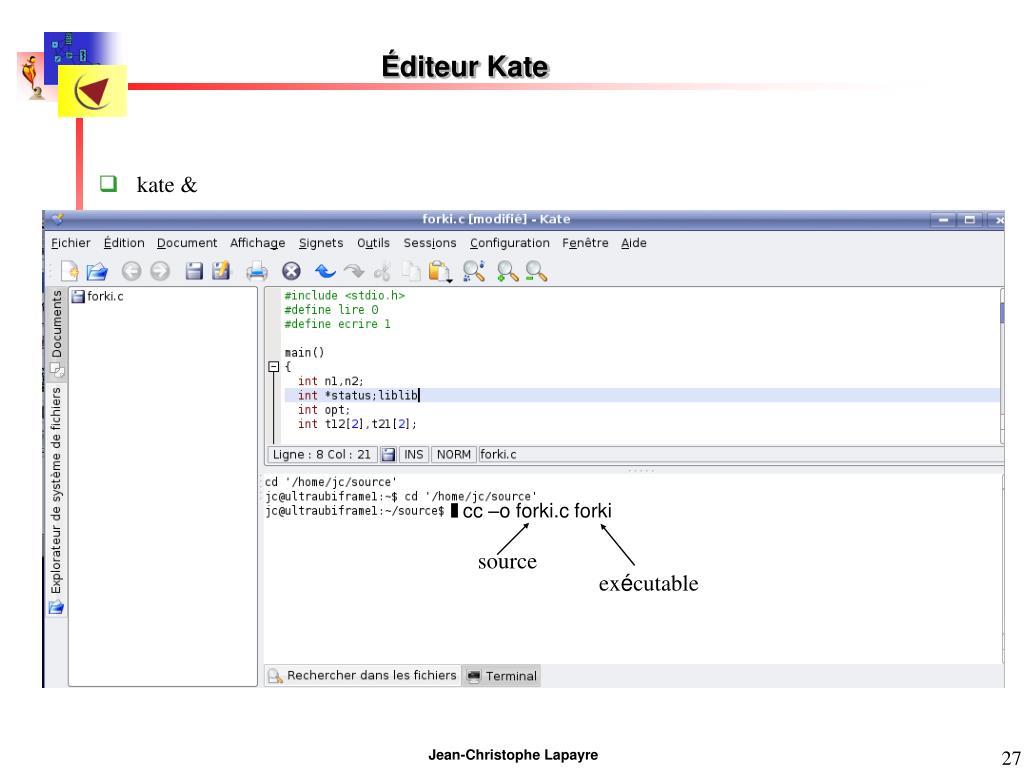Viewport: 1024px width, 768px height.
Task: Open the Affichage menu
Action: coord(257,243)
